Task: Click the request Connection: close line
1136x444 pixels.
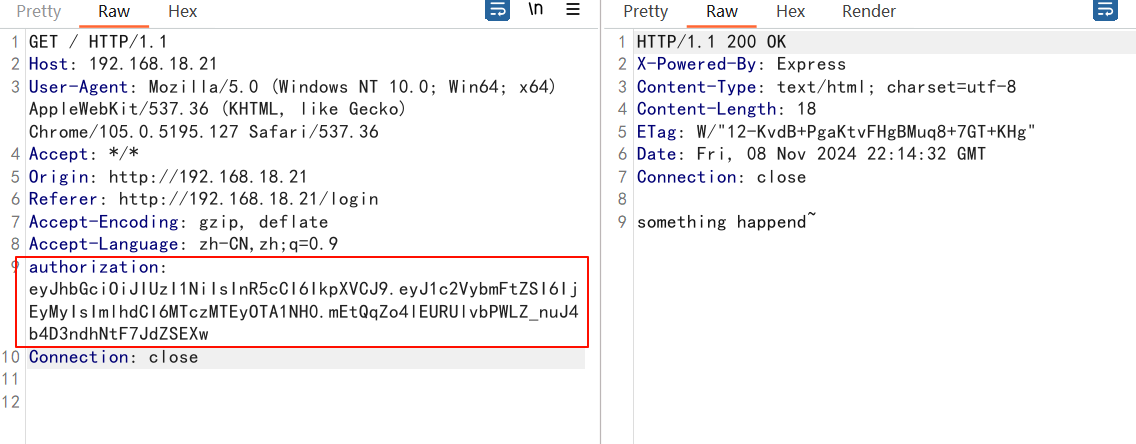Action: click(113, 357)
